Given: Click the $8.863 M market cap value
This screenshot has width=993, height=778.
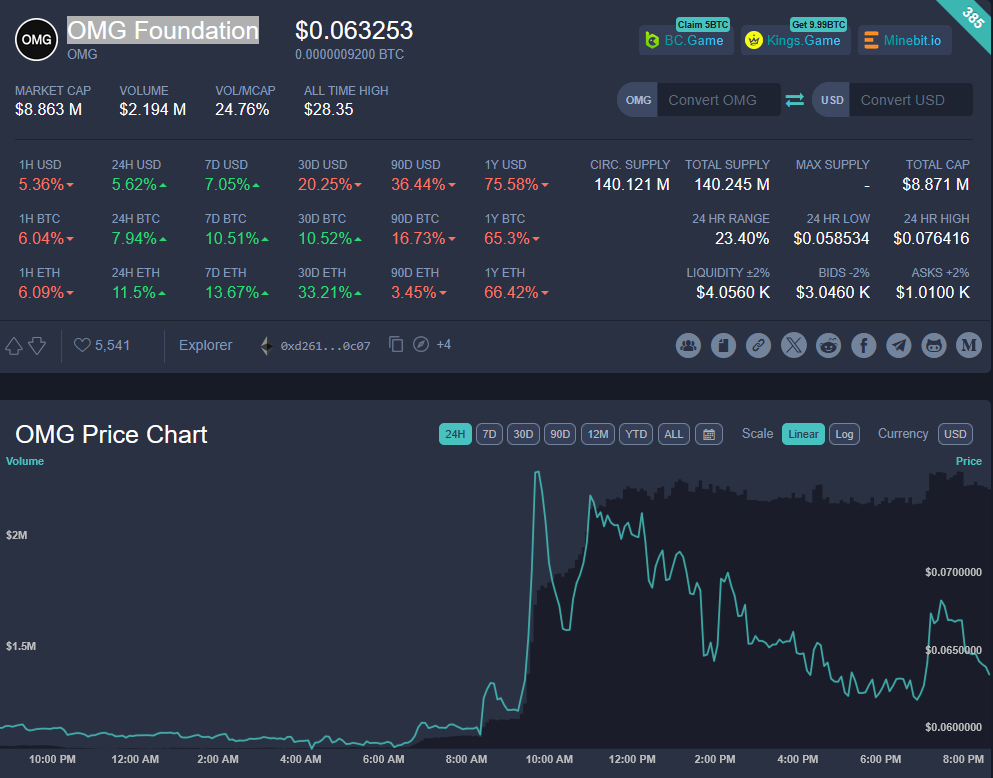Looking at the screenshot, I should (49, 110).
